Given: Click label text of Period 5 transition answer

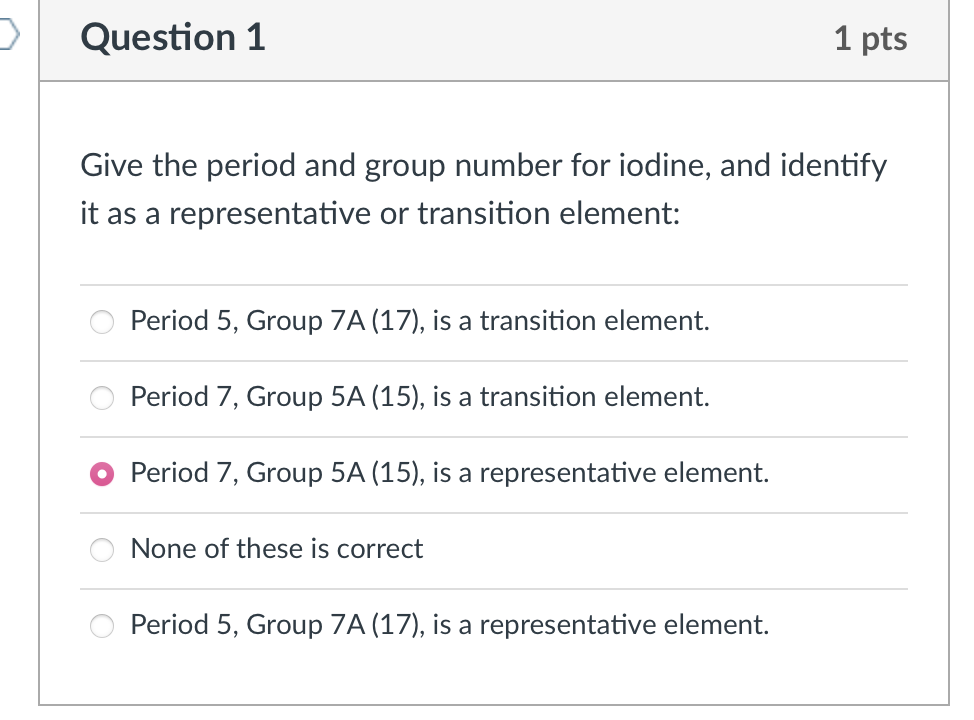Looking at the screenshot, I should 420,321.
